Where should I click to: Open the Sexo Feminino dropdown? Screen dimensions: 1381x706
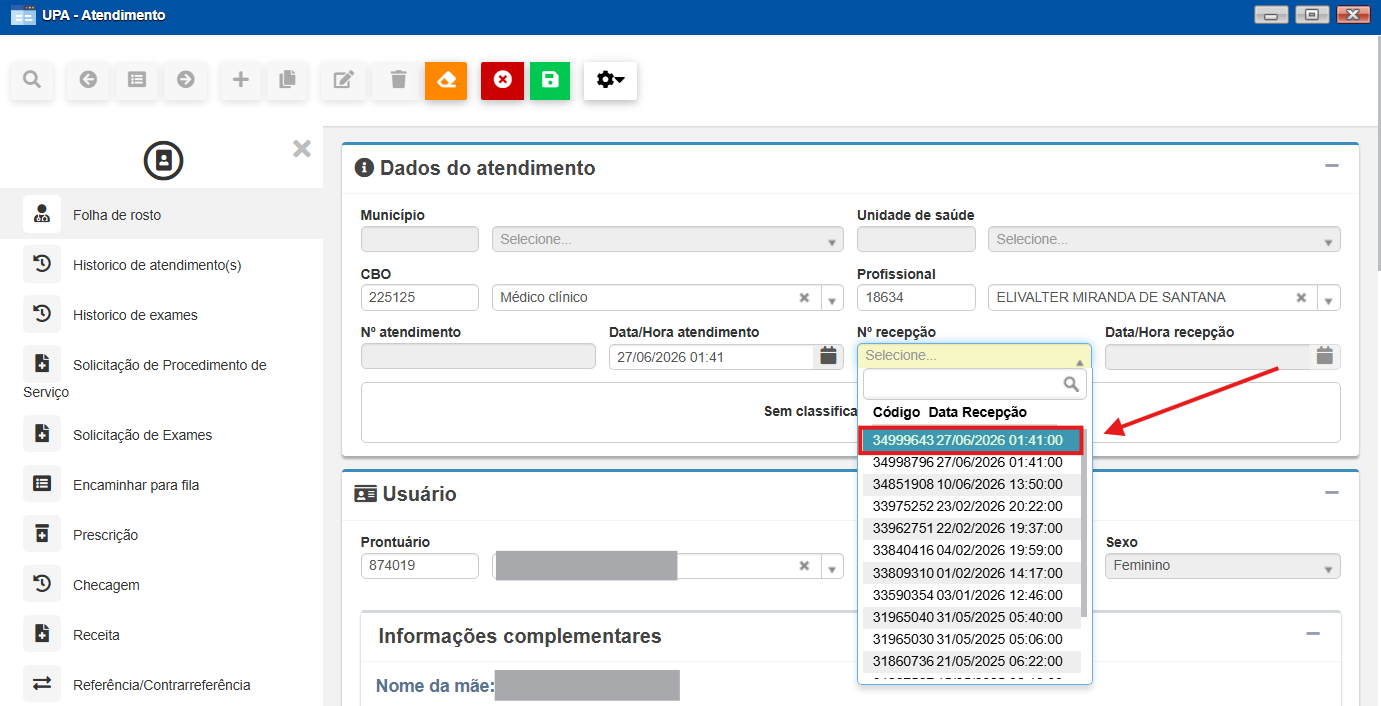(x=1222, y=566)
